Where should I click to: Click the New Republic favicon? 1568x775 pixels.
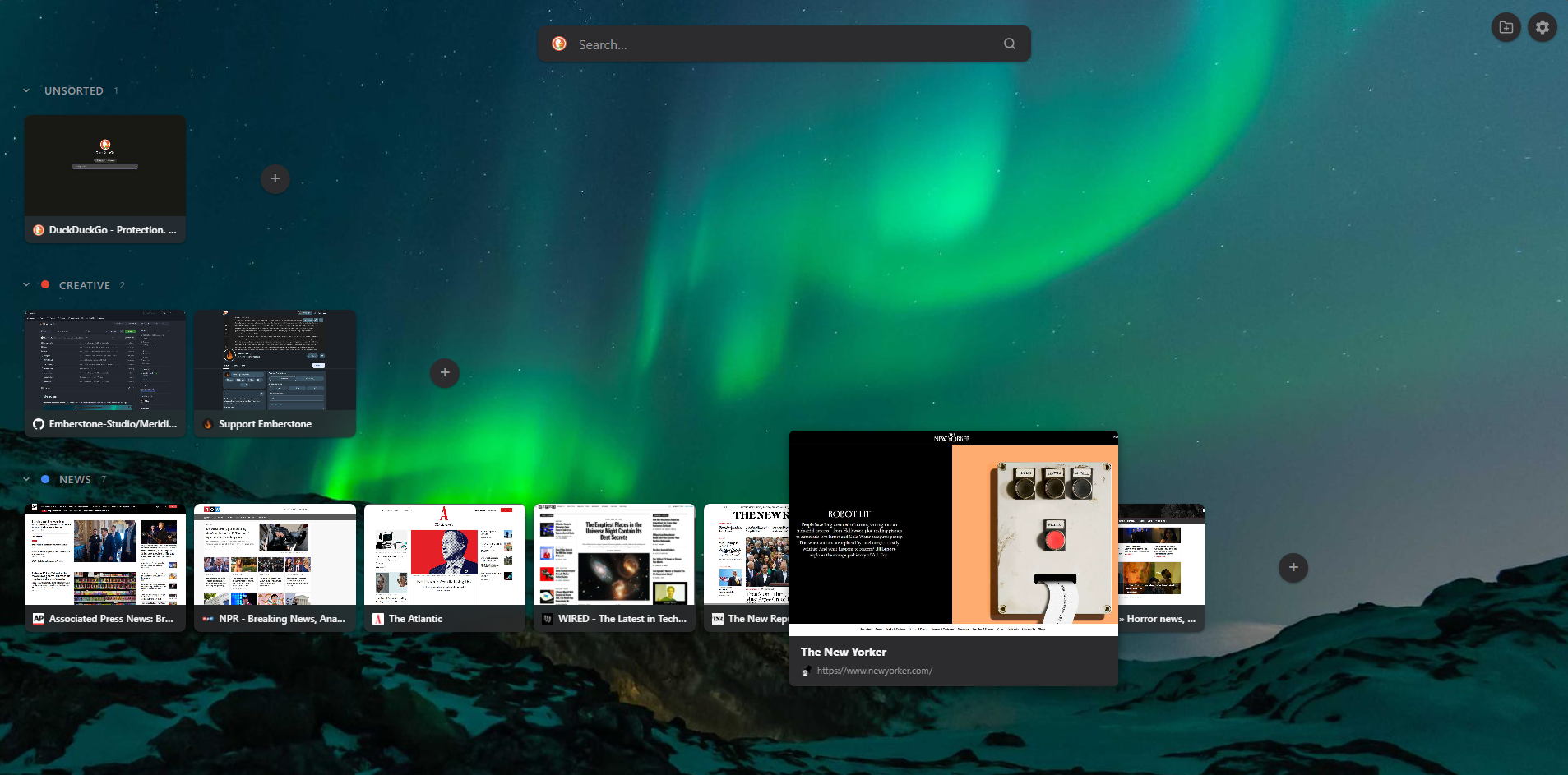click(718, 619)
